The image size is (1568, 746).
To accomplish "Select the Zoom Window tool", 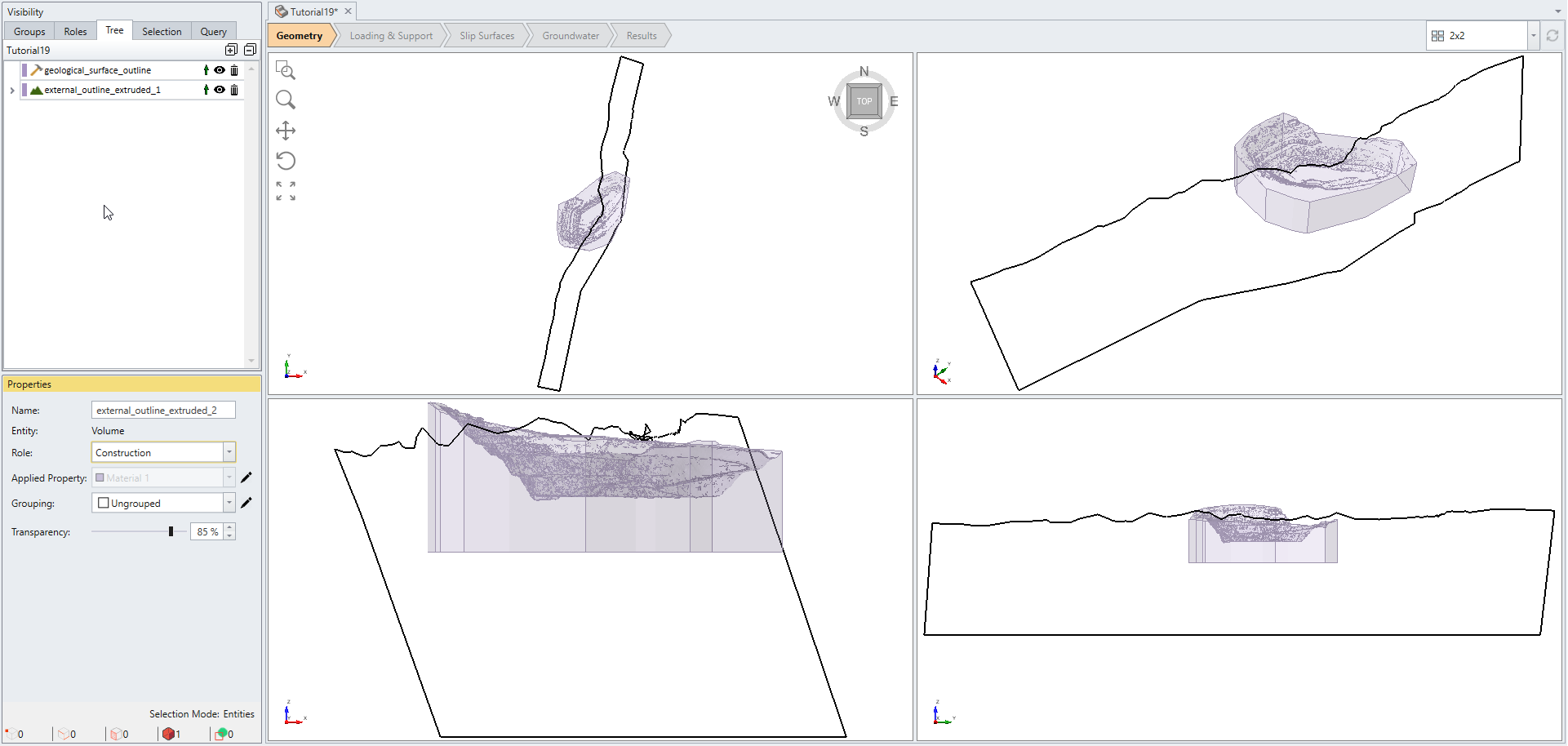I will 286,70.
